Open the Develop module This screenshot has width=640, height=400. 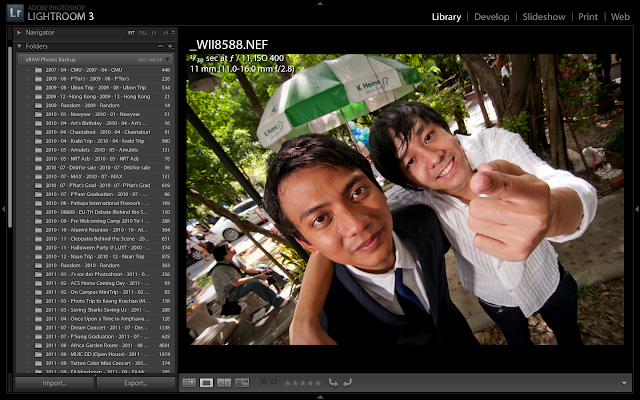point(492,17)
